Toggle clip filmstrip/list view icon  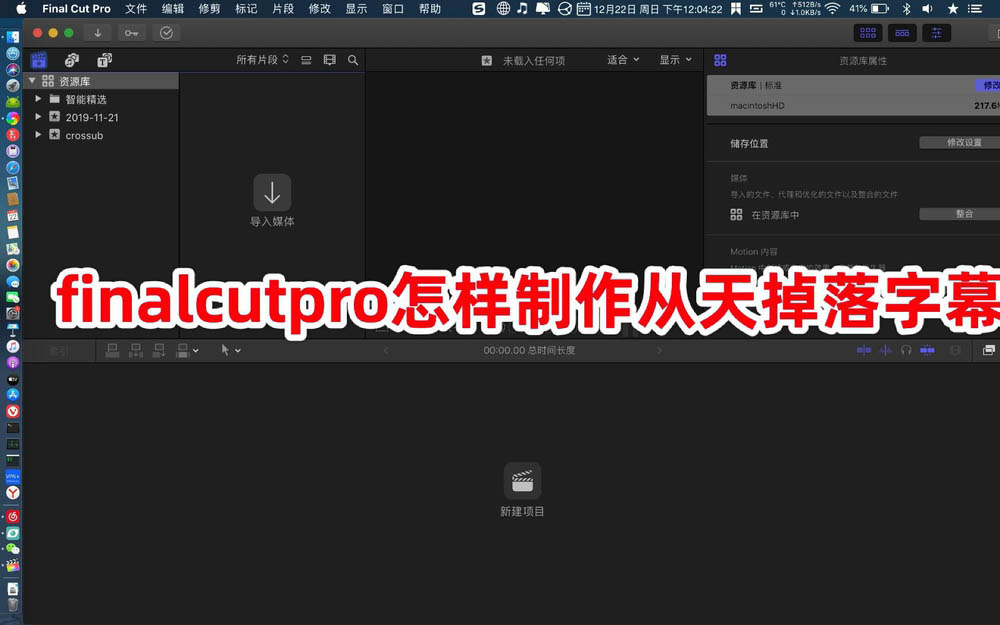coord(306,60)
